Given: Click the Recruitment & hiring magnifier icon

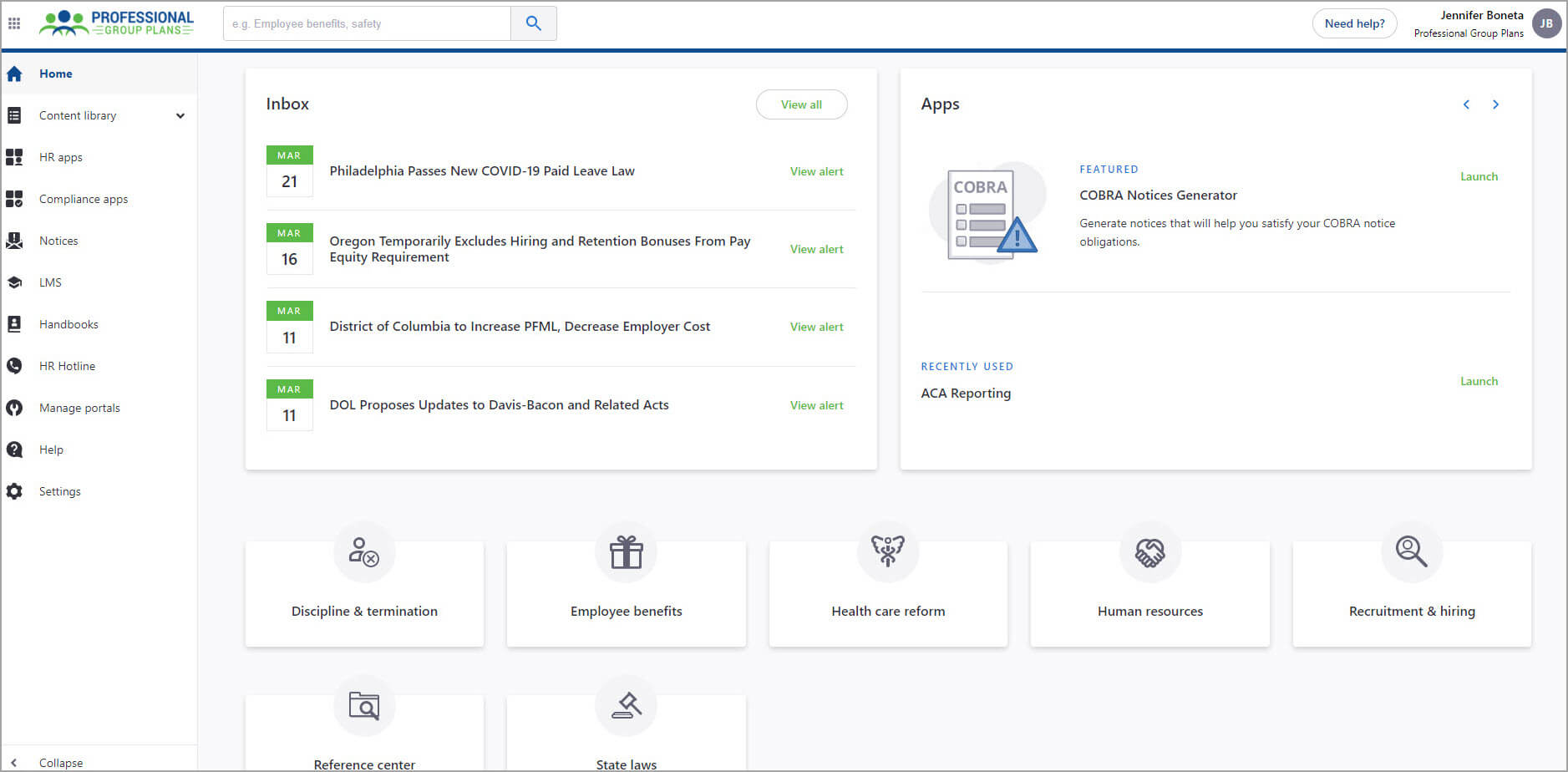Looking at the screenshot, I should [x=1411, y=552].
